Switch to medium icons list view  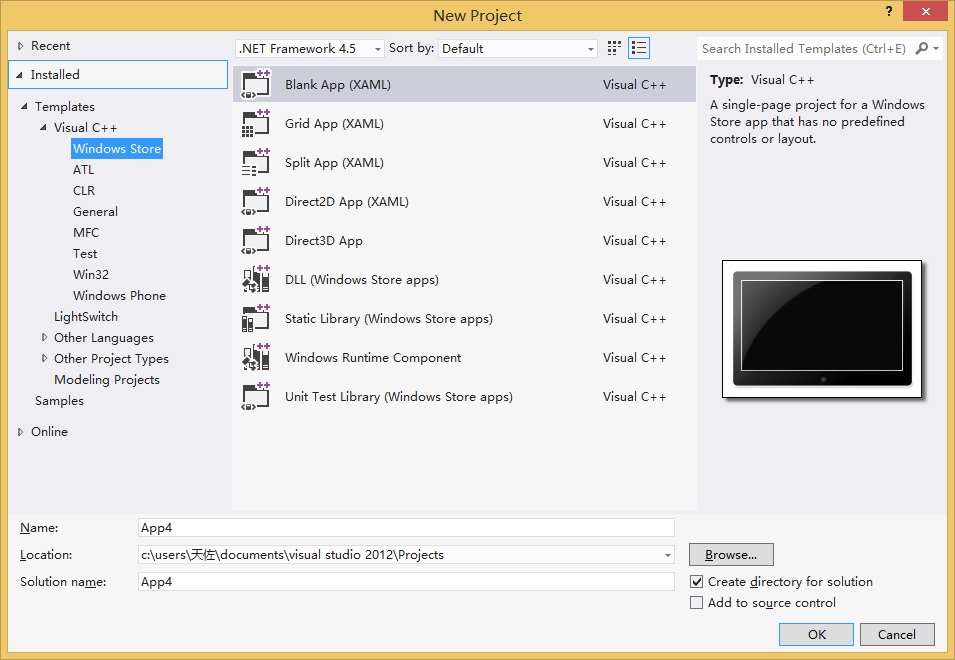pyautogui.click(x=639, y=48)
